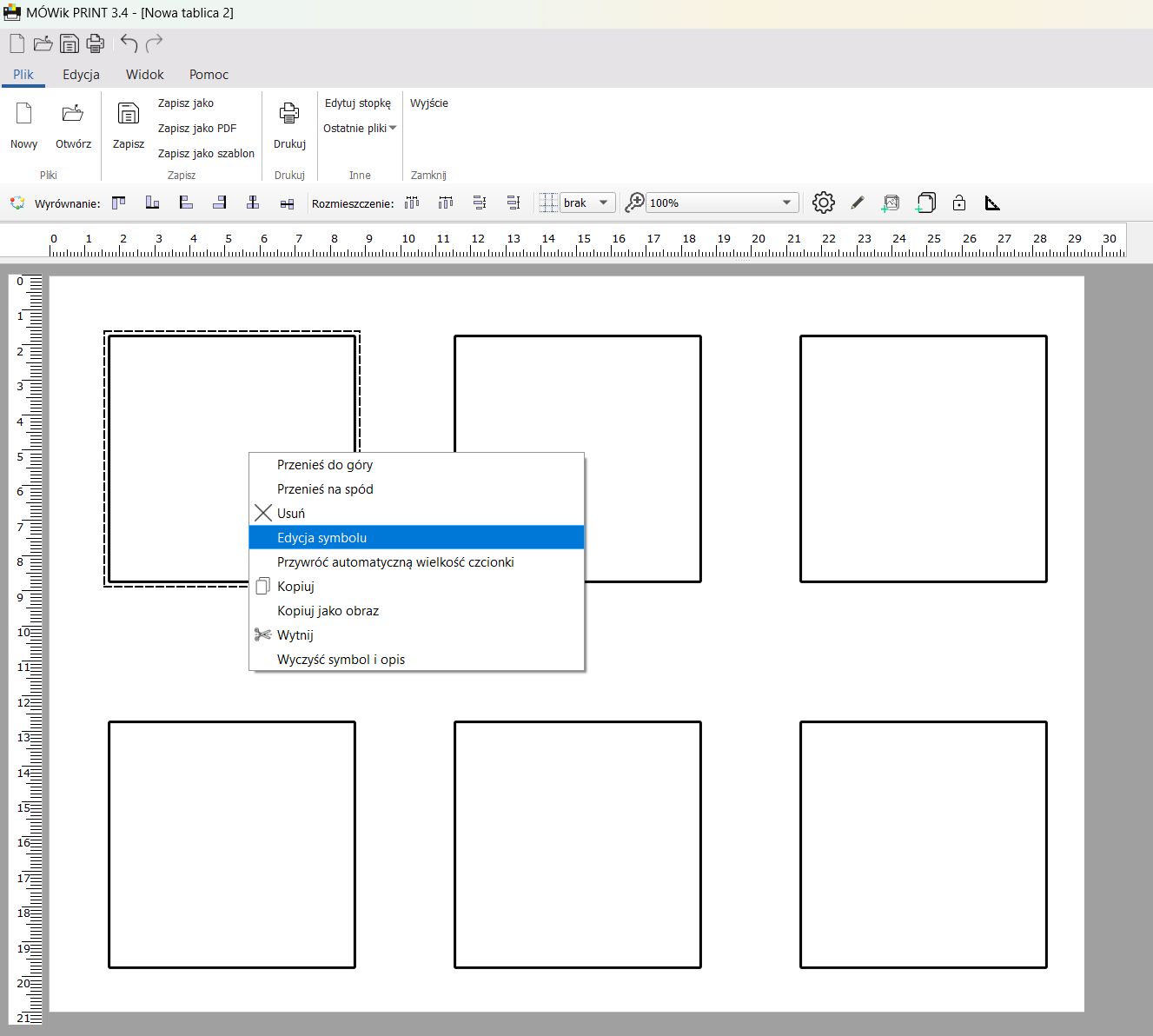Save the board with Zapisz
1153x1036 pixels.
(x=129, y=125)
